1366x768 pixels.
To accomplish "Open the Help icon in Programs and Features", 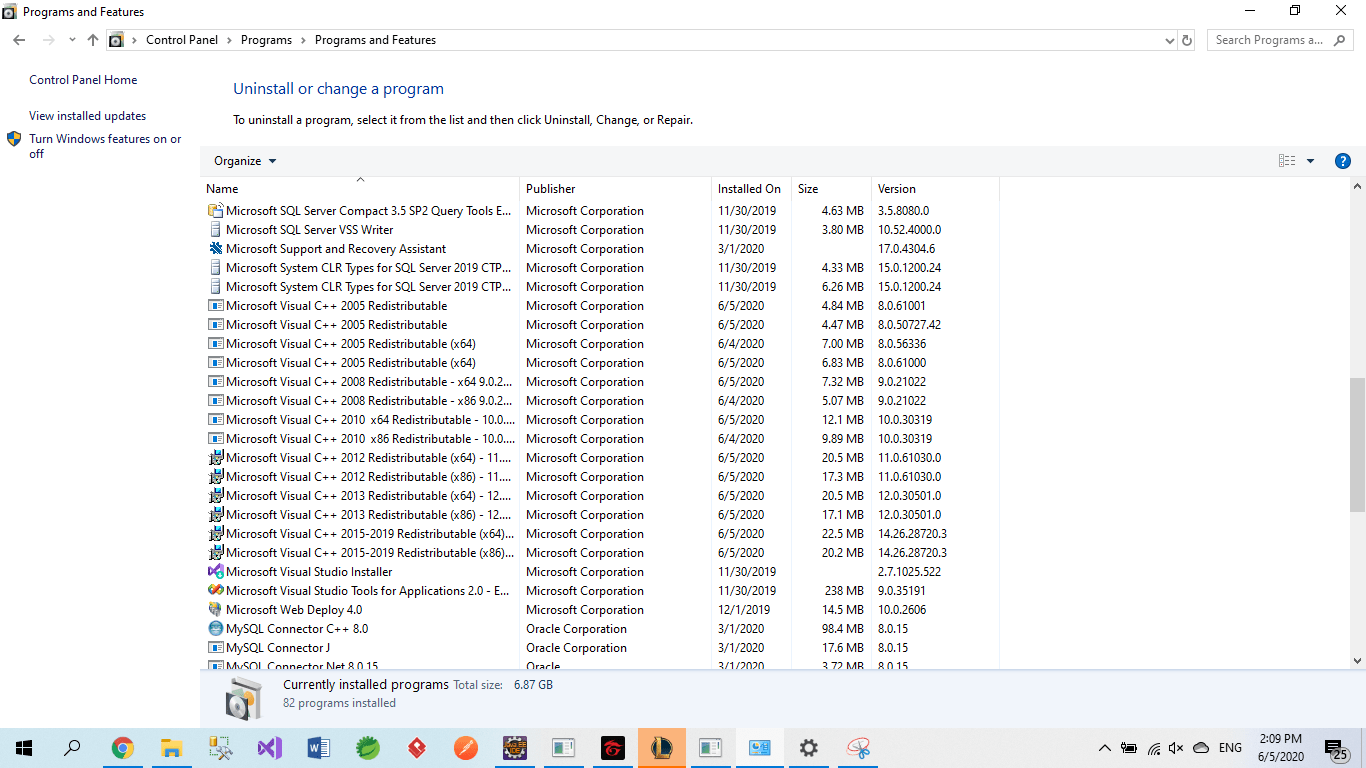I will [x=1343, y=161].
